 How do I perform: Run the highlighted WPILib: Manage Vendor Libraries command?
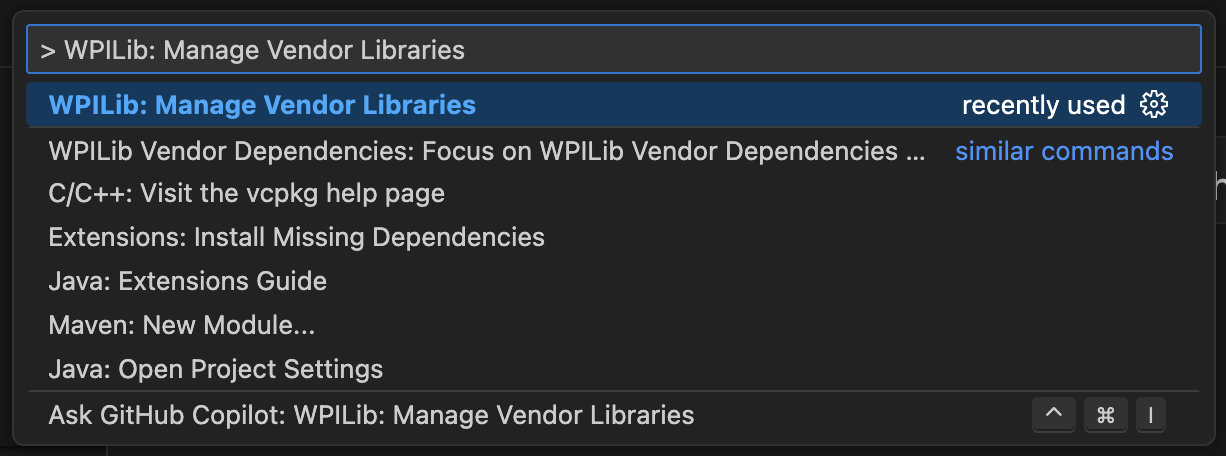click(x=262, y=104)
